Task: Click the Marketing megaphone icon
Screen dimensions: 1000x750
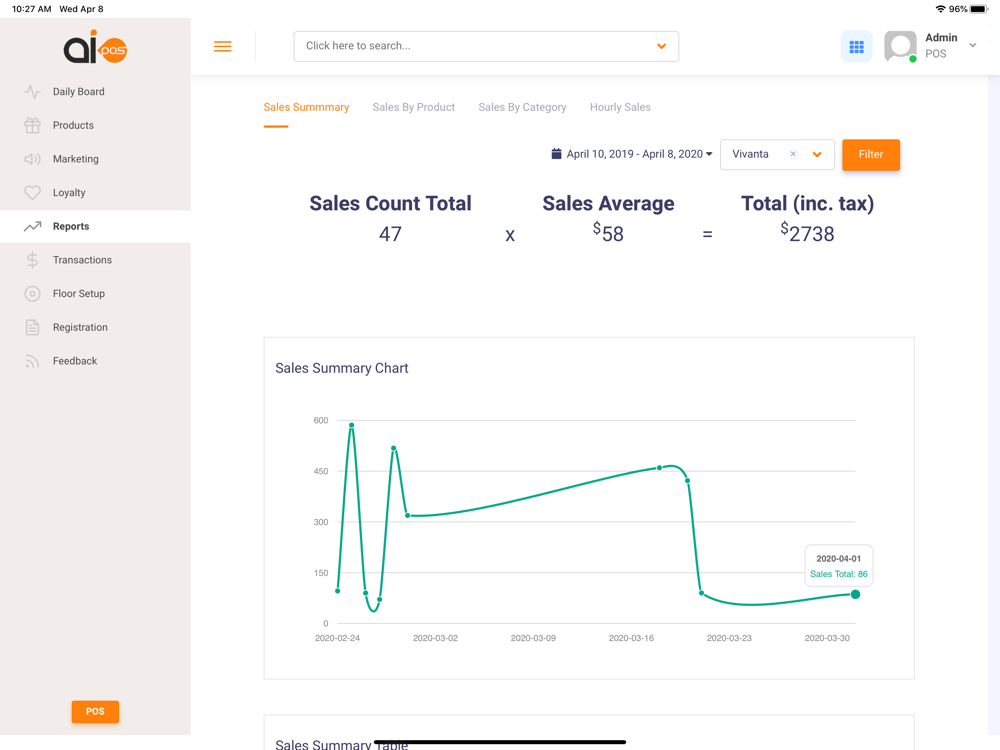Action: point(32,159)
